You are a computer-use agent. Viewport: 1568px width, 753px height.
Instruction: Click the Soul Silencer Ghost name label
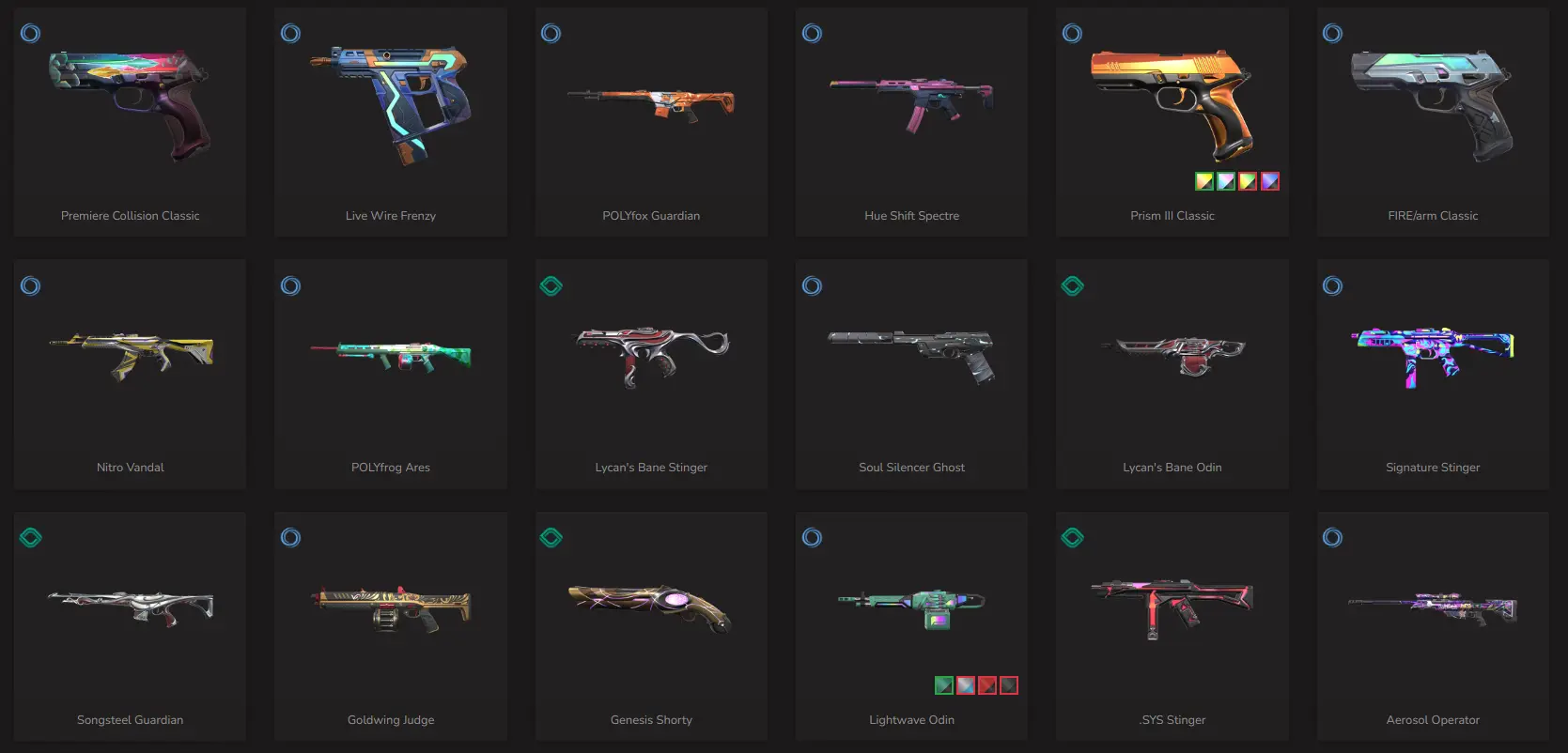coord(911,468)
